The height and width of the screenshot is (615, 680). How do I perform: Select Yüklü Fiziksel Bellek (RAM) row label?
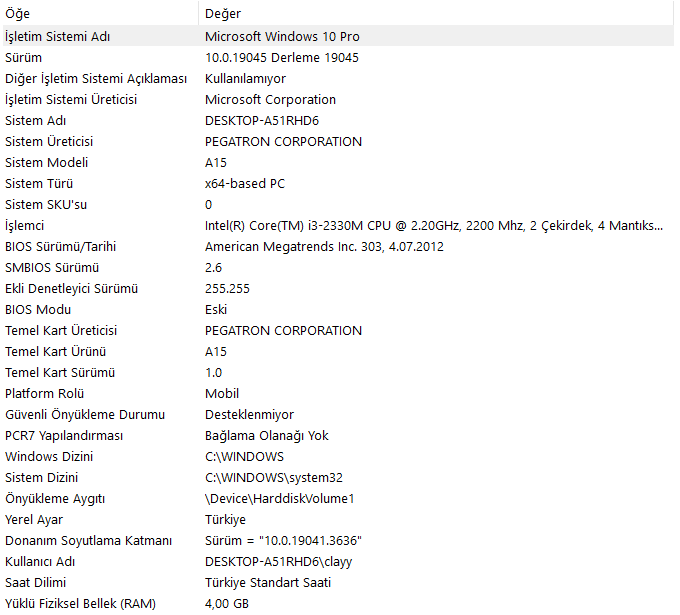(80, 604)
